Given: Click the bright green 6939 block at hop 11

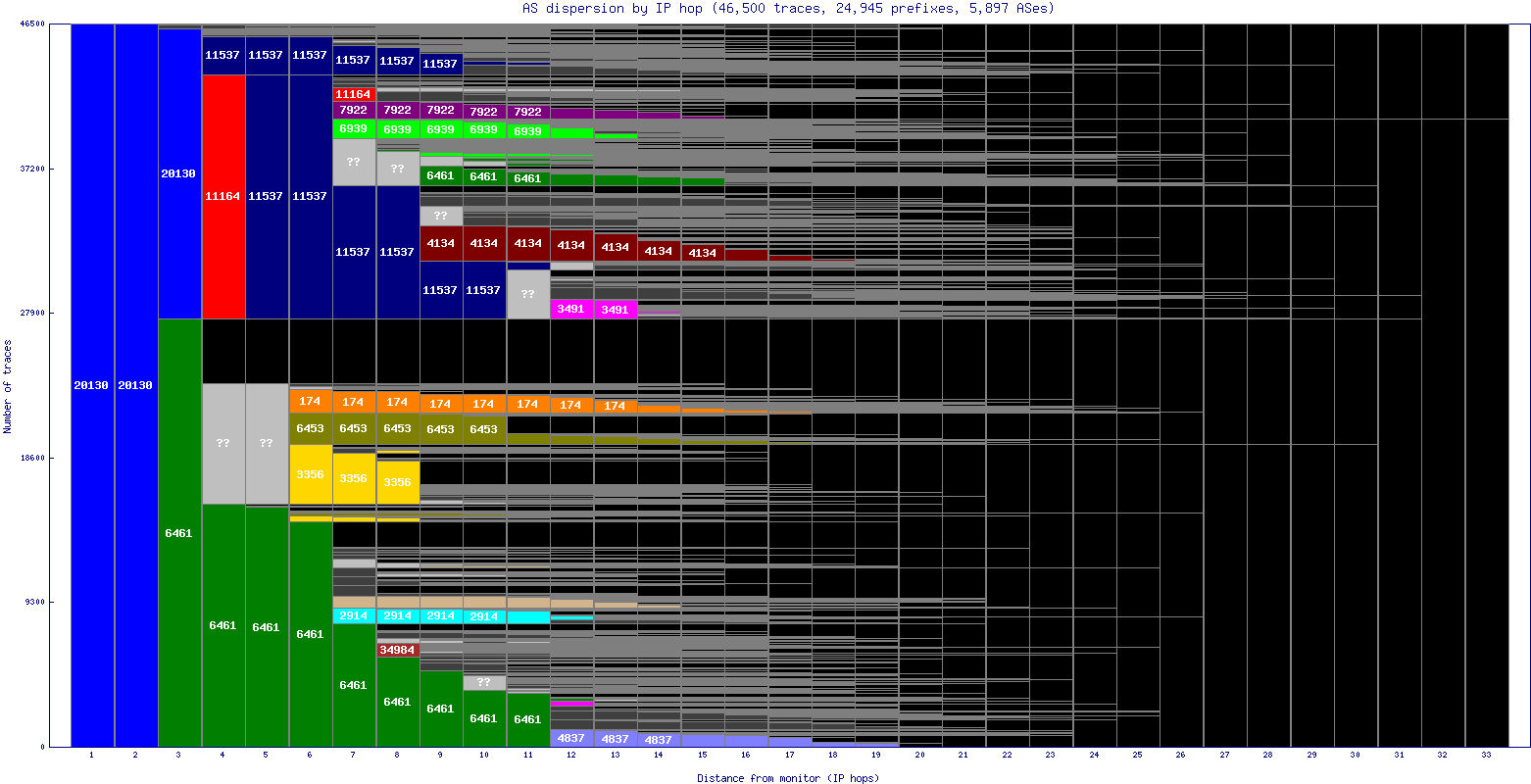Looking at the screenshot, I should (x=527, y=131).
